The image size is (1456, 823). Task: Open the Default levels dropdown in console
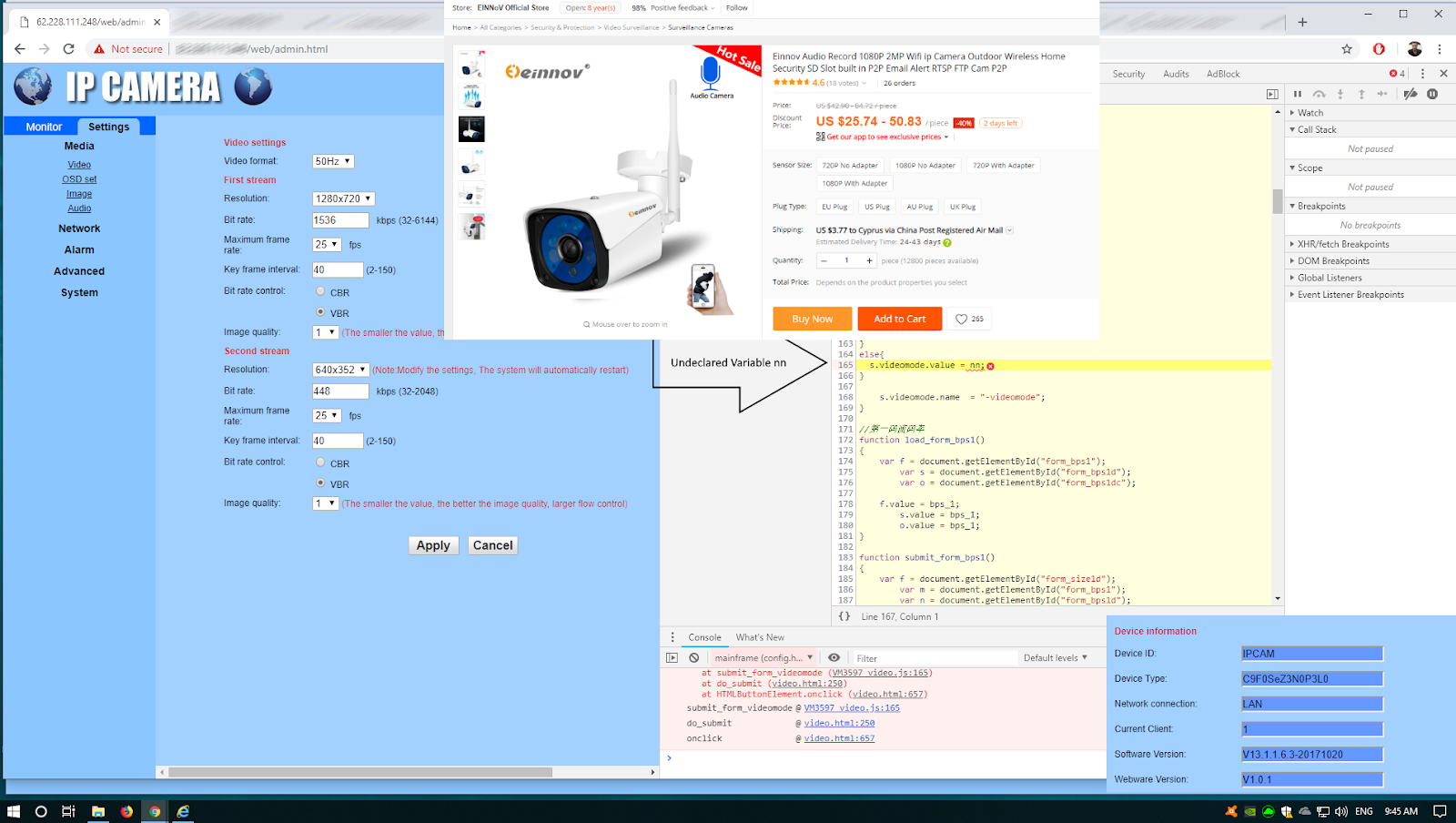[1056, 657]
